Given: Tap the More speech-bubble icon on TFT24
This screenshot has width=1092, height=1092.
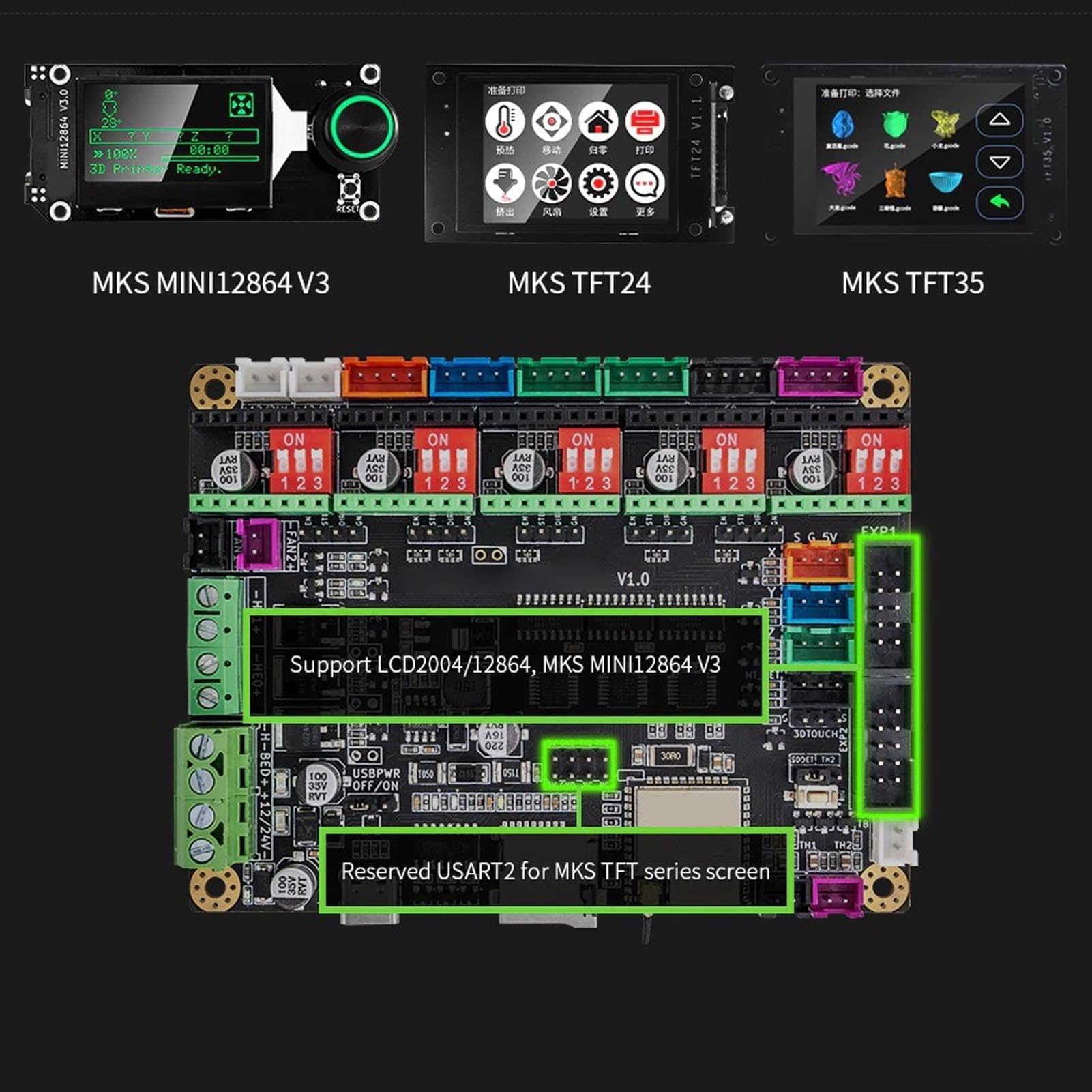Looking at the screenshot, I should point(645,183).
